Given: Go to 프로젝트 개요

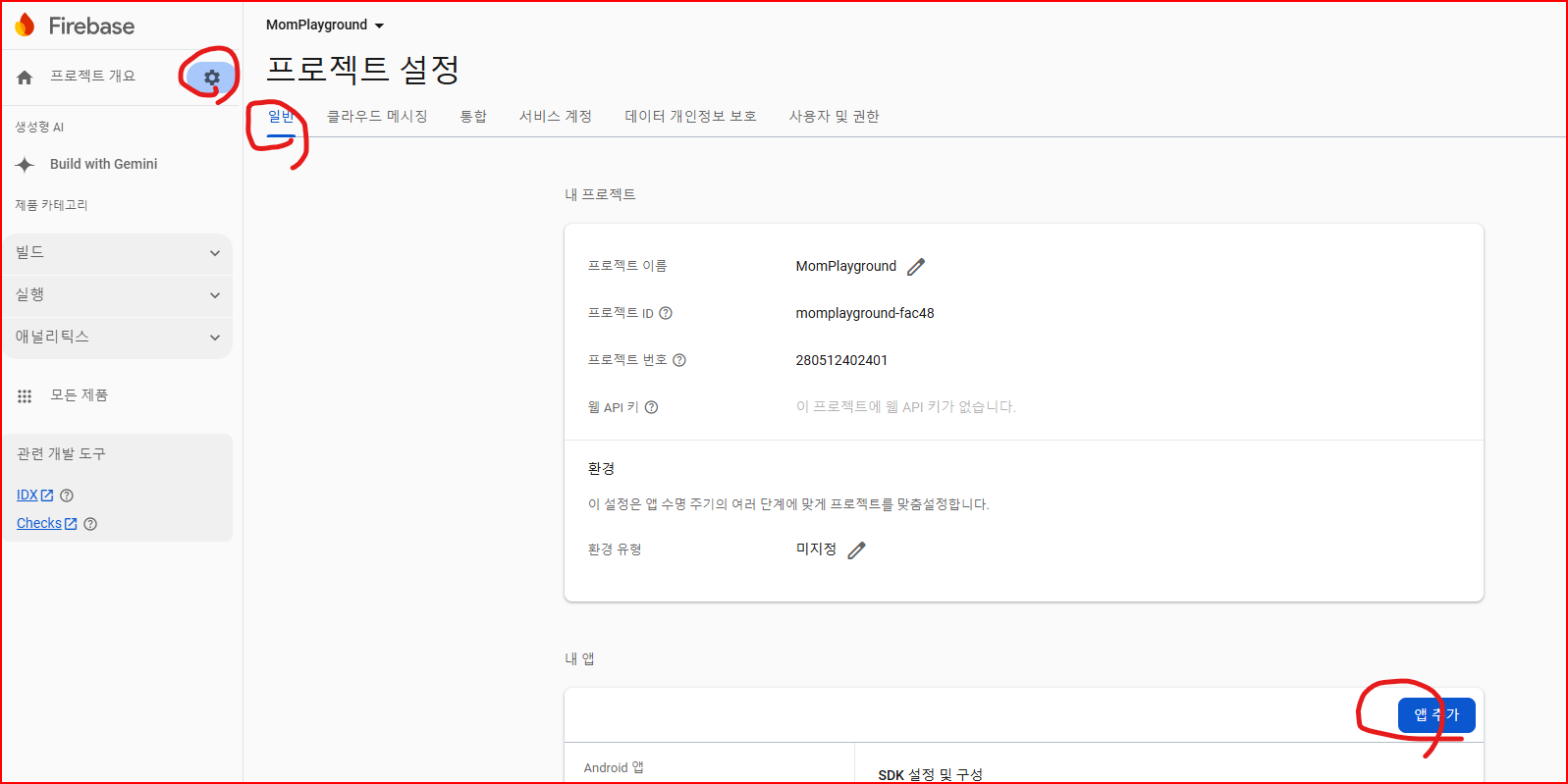Looking at the screenshot, I should pyautogui.click(x=93, y=77).
